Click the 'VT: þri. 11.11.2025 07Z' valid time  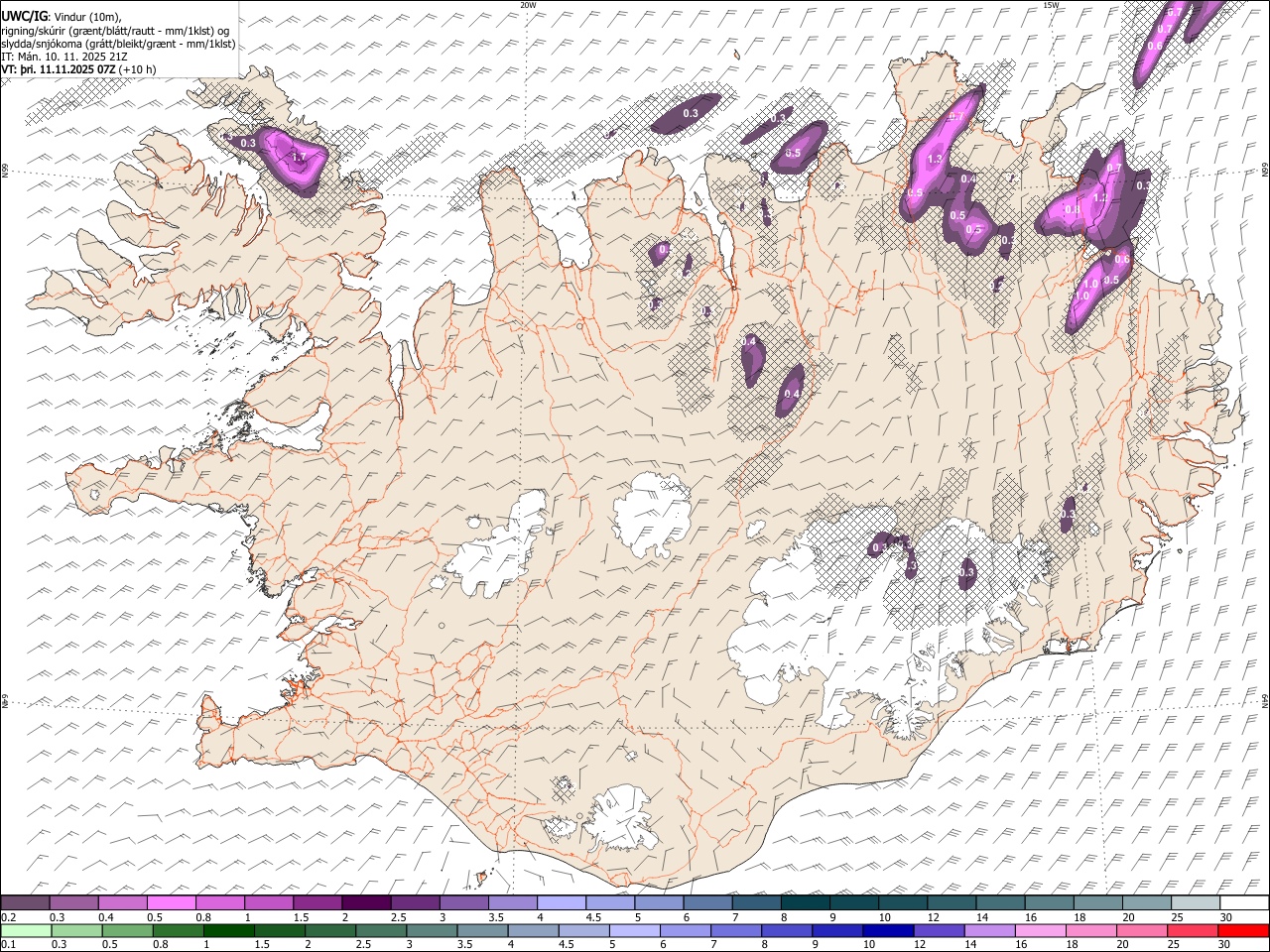(x=59, y=69)
